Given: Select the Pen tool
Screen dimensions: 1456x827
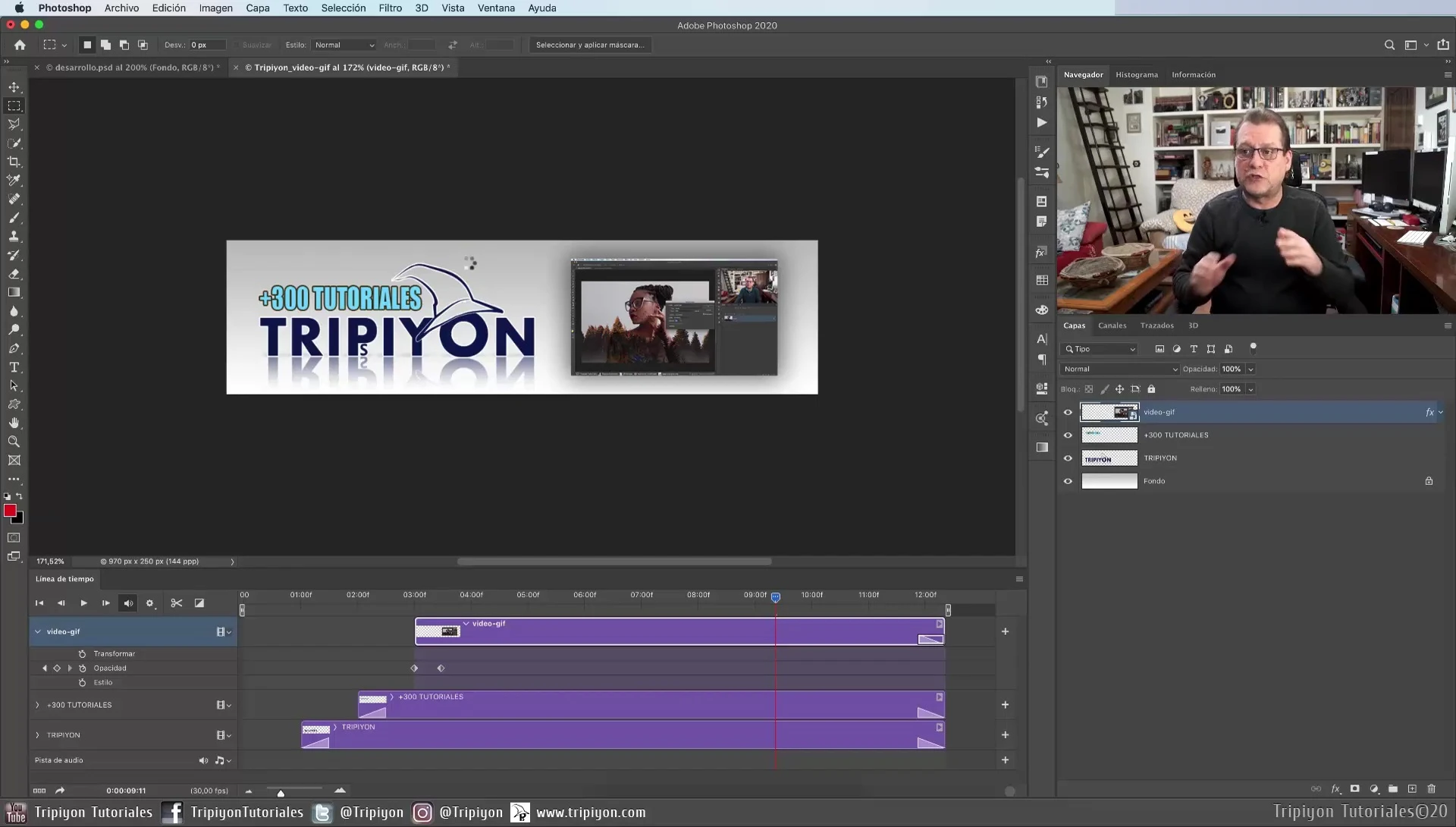Looking at the screenshot, I should click(14, 348).
